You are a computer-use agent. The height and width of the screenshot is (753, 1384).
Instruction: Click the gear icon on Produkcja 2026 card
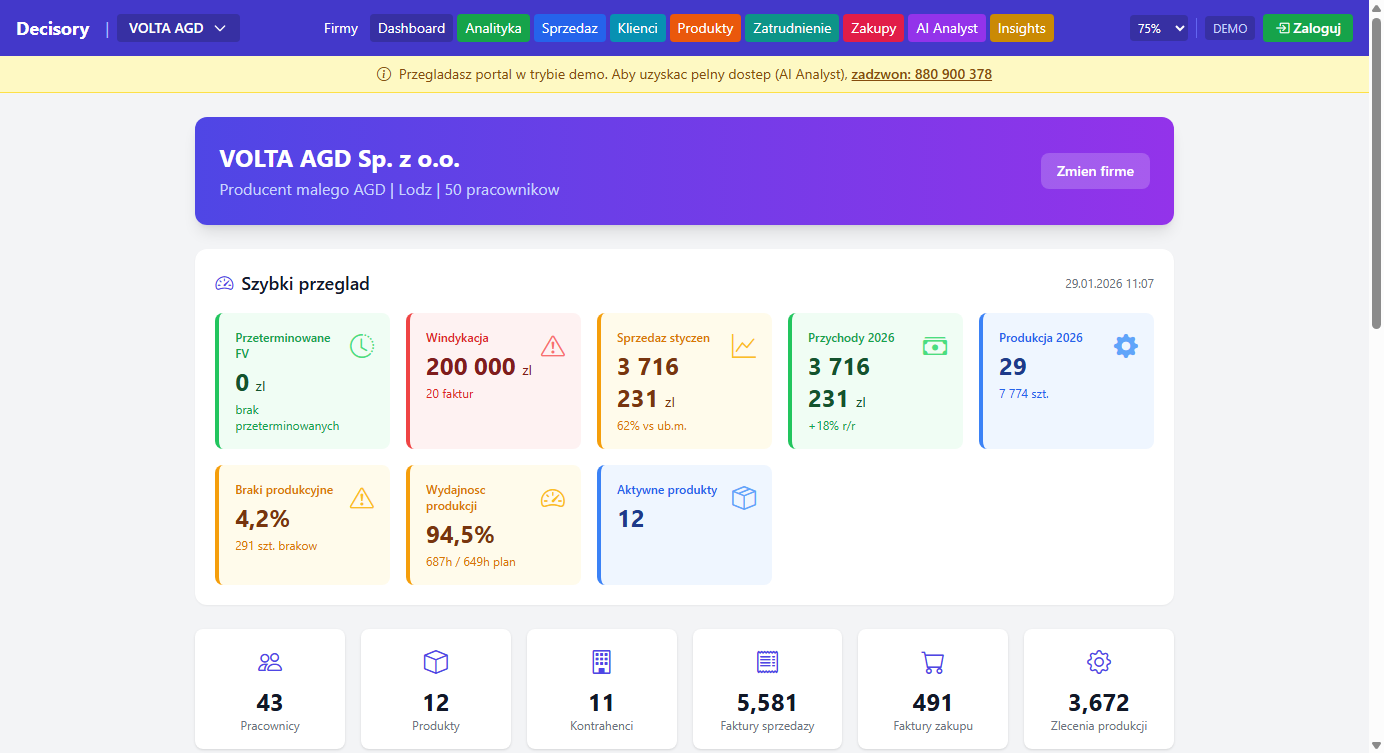[1126, 346]
